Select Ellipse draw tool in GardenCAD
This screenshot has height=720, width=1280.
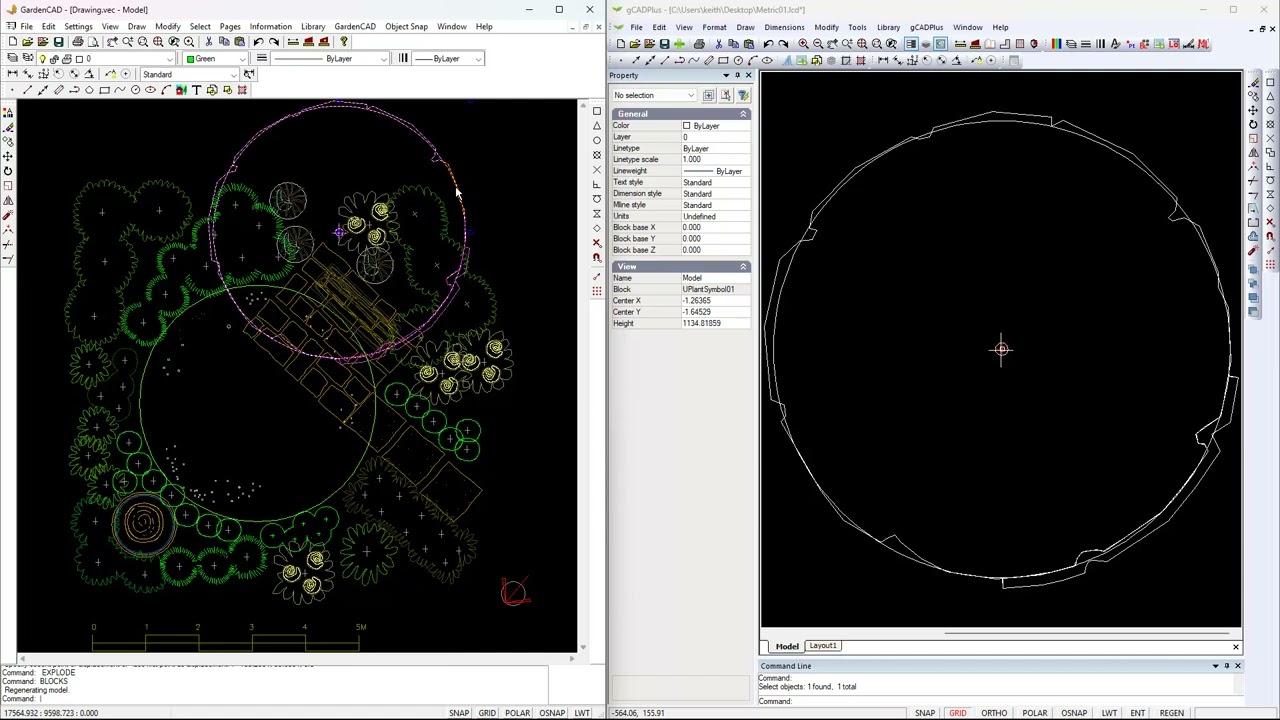tap(150, 90)
